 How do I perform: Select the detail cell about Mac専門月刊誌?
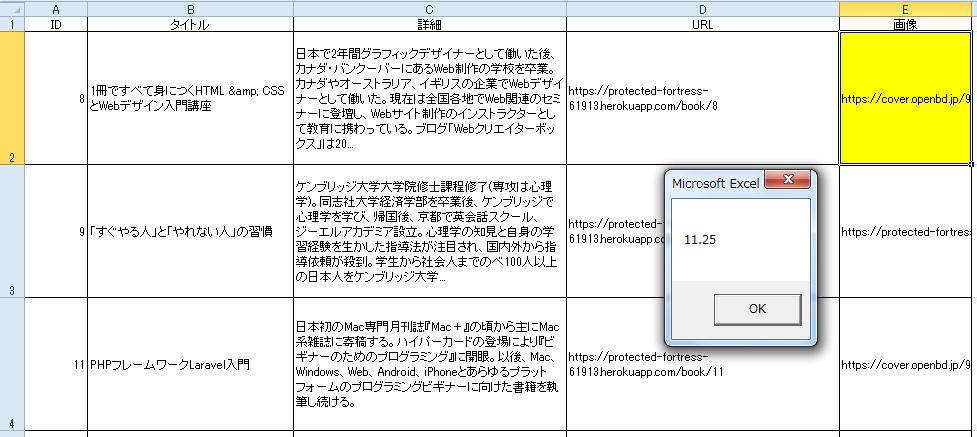pos(429,364)
